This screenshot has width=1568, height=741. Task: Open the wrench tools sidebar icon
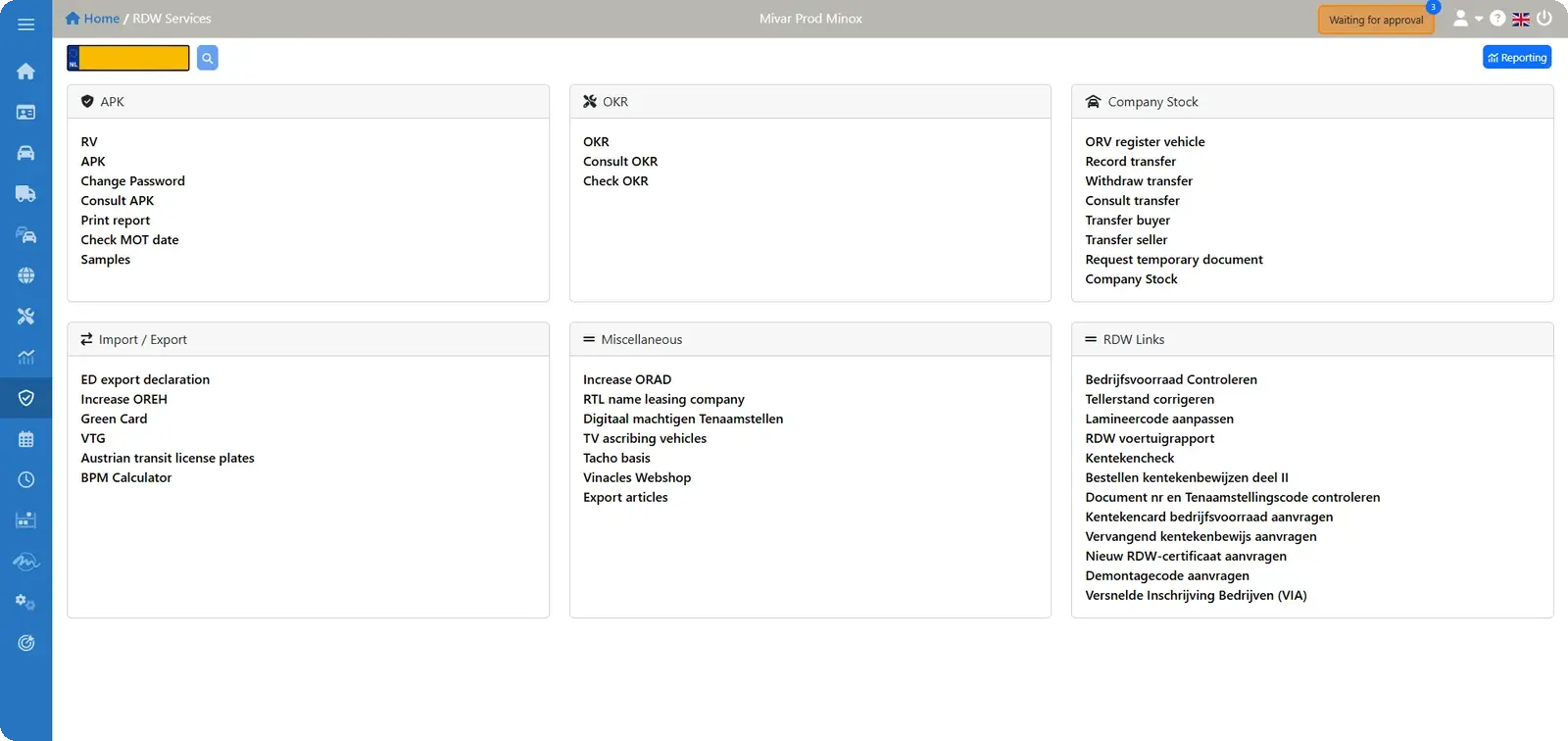[25, 316]
